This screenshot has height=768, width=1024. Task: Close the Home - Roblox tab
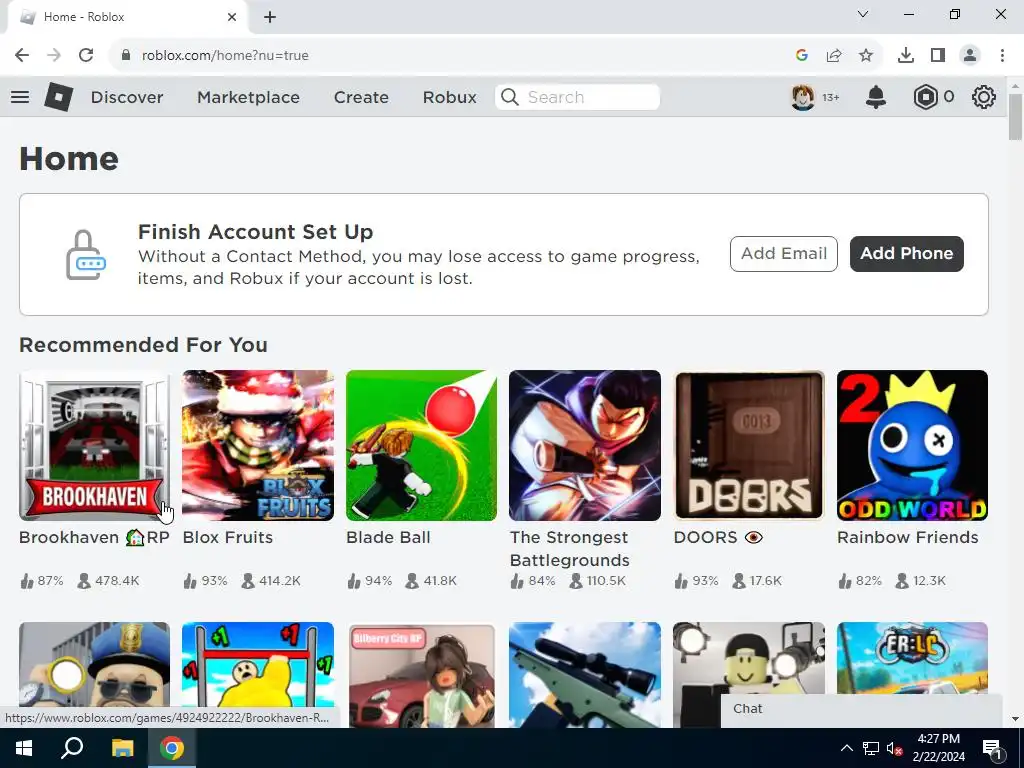tap(232, 17)
